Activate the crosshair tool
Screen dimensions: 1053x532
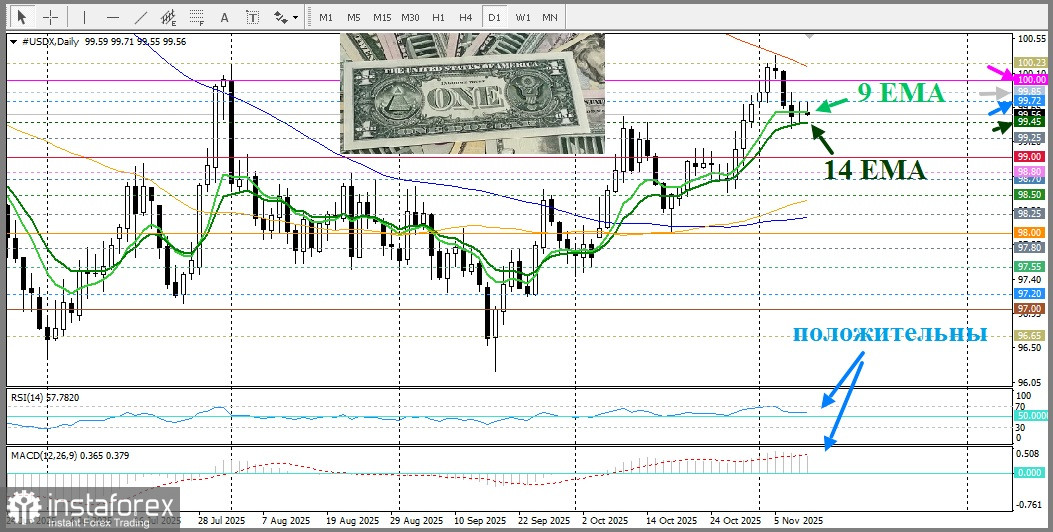click(50, 17)
